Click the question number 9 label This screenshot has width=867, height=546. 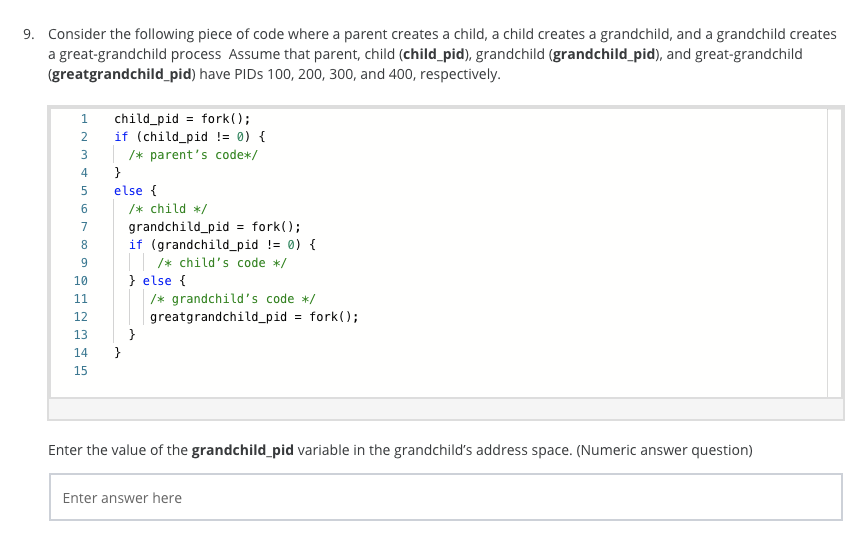click(x=31, y=34)
